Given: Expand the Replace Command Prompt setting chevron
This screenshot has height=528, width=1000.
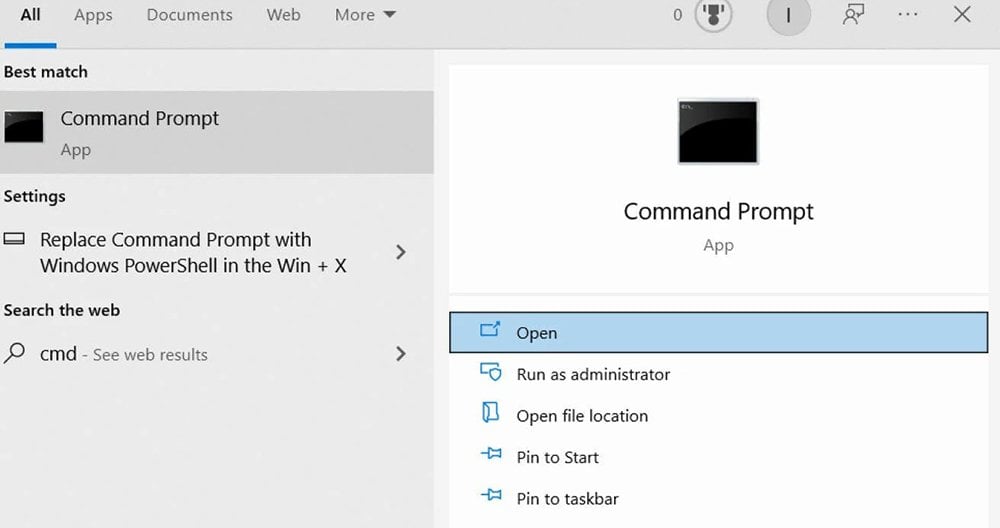Looking at the screenshot, I should (x=401, y=252).
